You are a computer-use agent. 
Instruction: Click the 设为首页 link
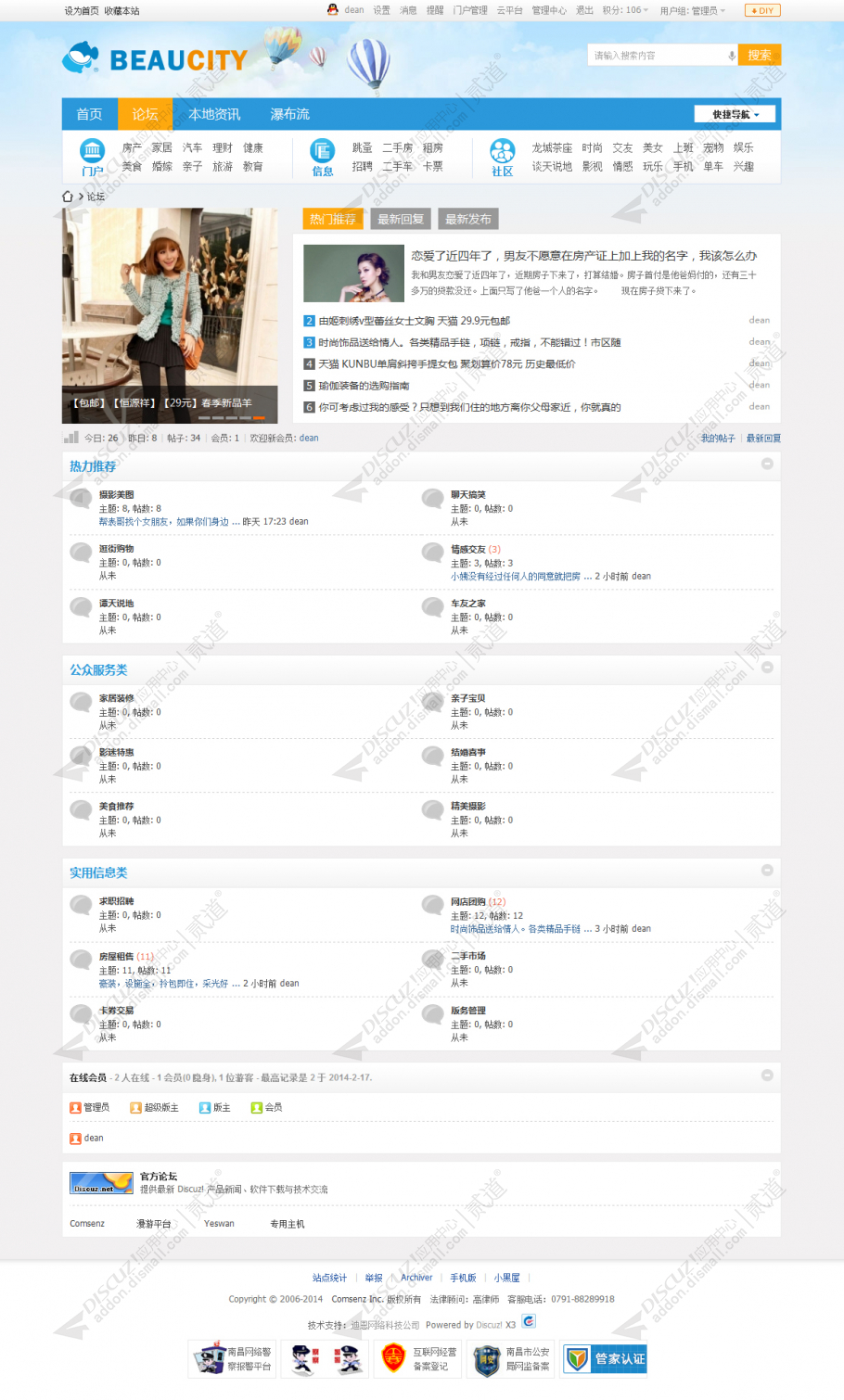coord(82,11)
